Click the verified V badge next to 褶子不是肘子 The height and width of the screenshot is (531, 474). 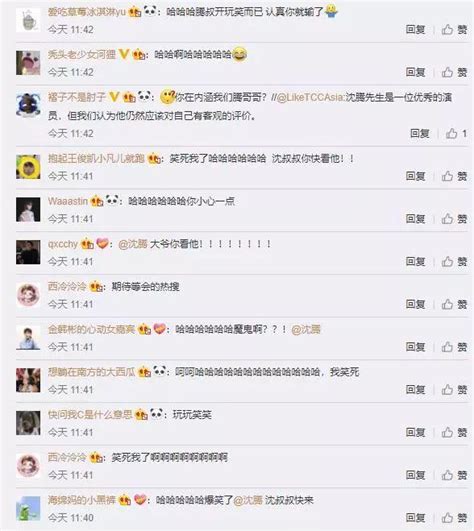[114, 97]
